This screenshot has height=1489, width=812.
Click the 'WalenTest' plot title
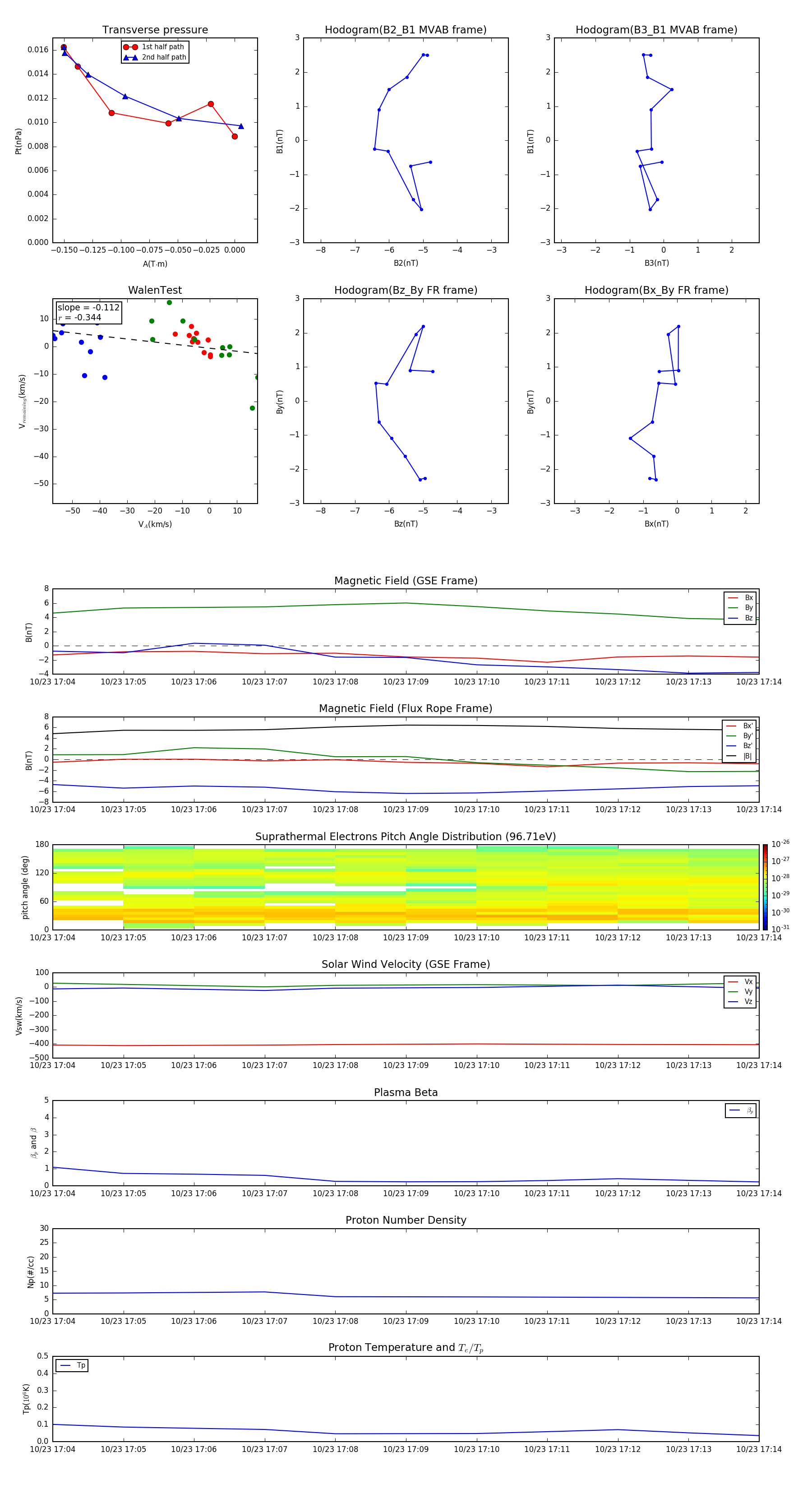pyautogui.click(x=155, y=290)
